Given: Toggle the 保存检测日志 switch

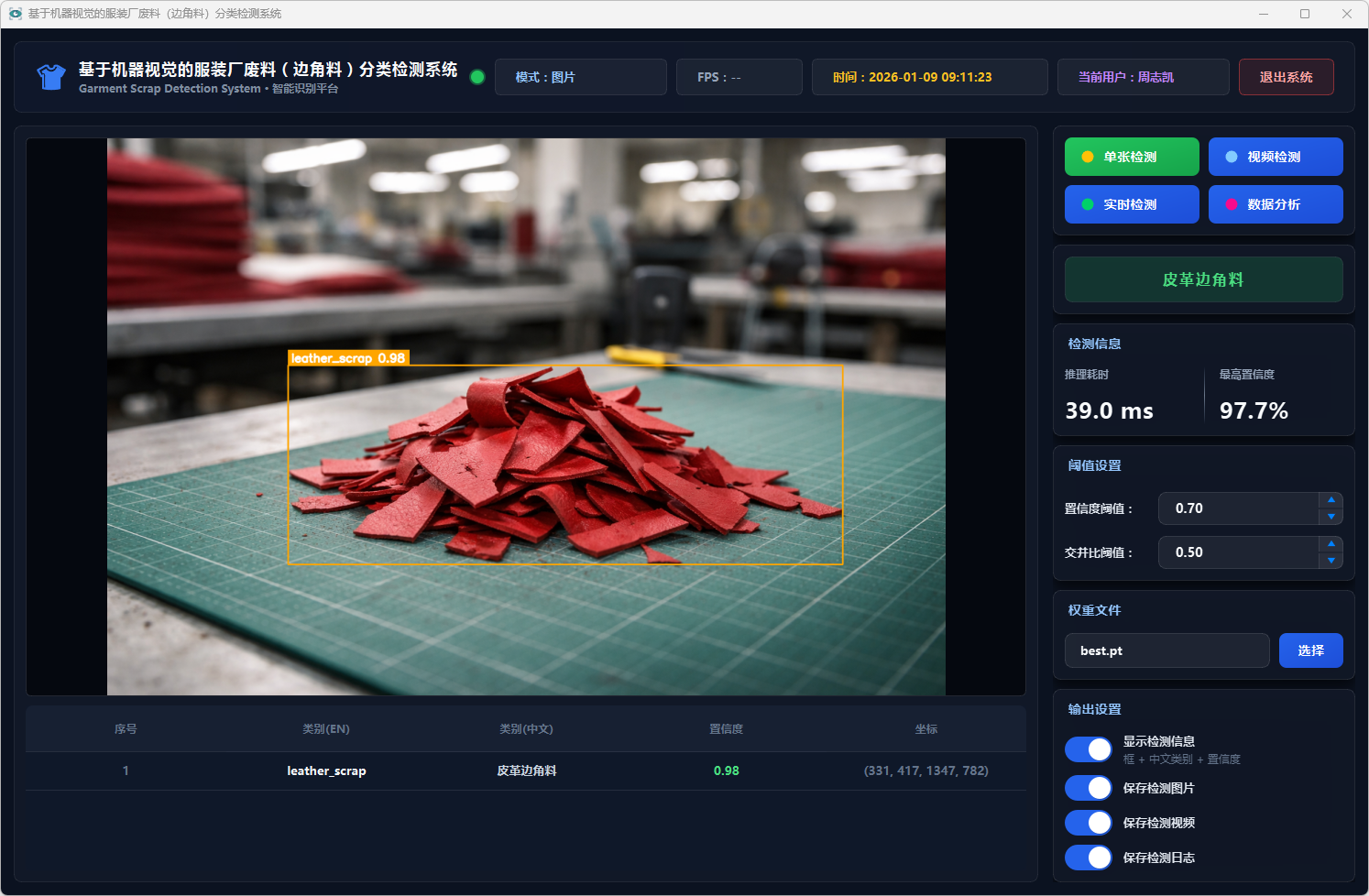Looking at the screenshot, I should [x=1089, y=858].
